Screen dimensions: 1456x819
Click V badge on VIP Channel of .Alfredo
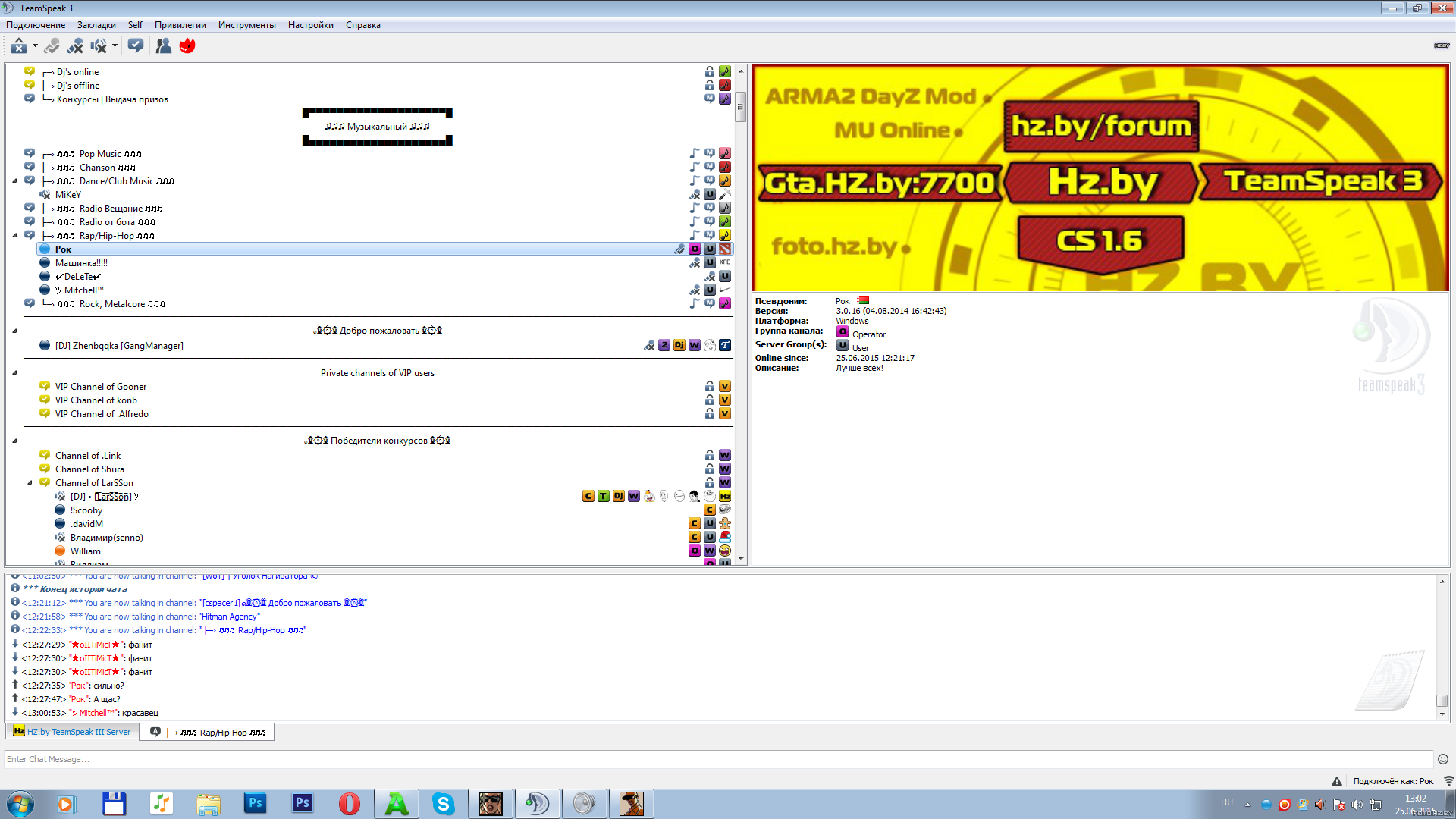[x=725, y=414]
